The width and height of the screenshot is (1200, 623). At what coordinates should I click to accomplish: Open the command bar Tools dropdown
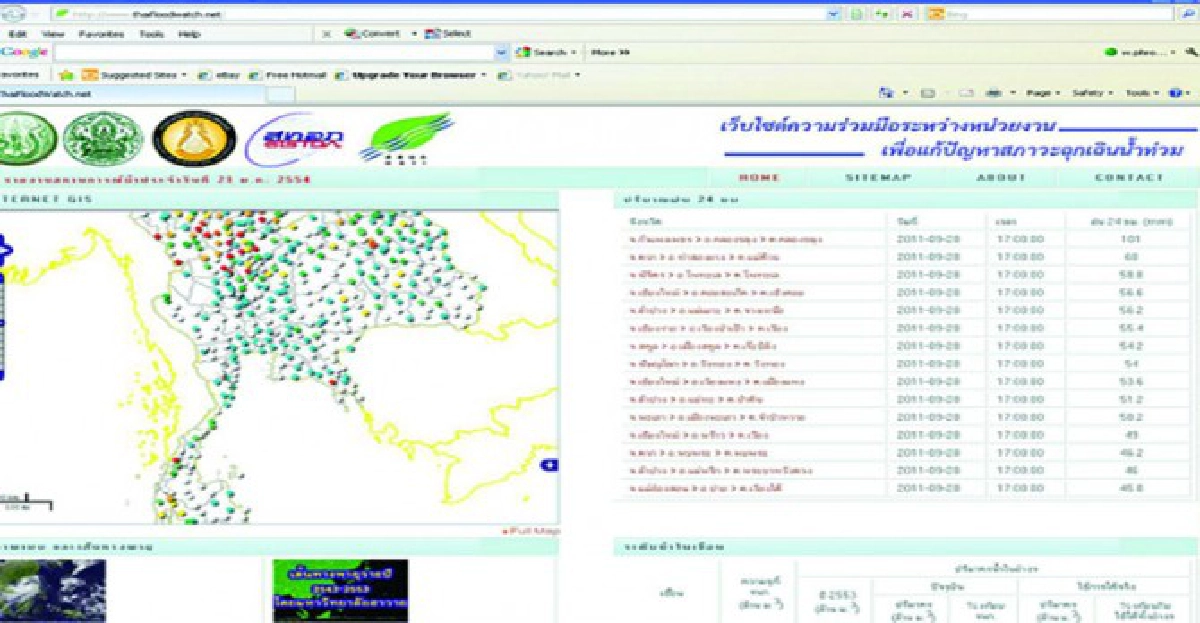tap(1142, 93)
